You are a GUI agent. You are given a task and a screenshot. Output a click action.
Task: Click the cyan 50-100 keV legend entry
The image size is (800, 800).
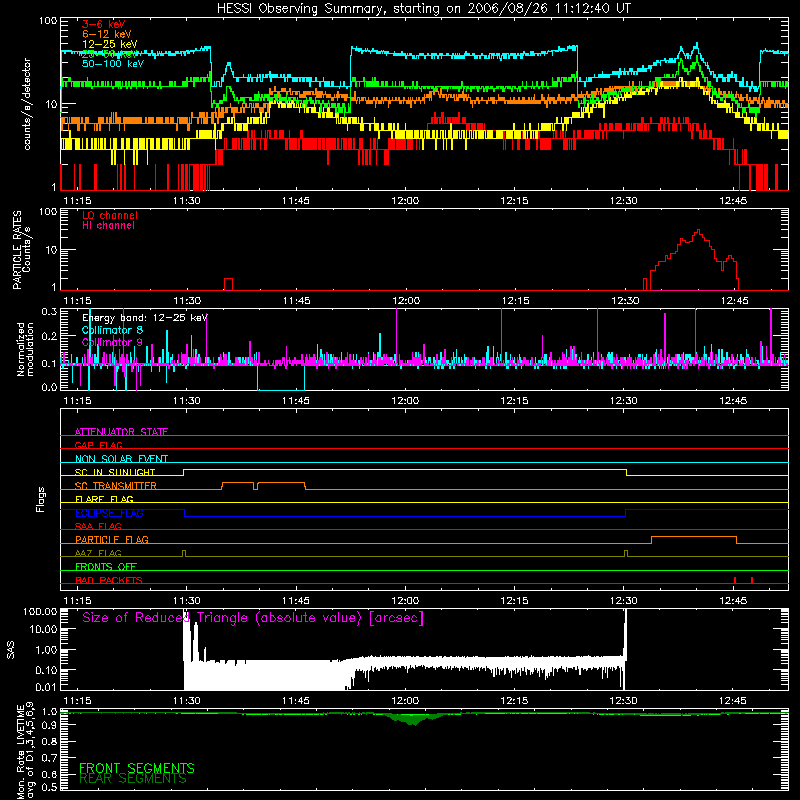[x=113, y=64]
